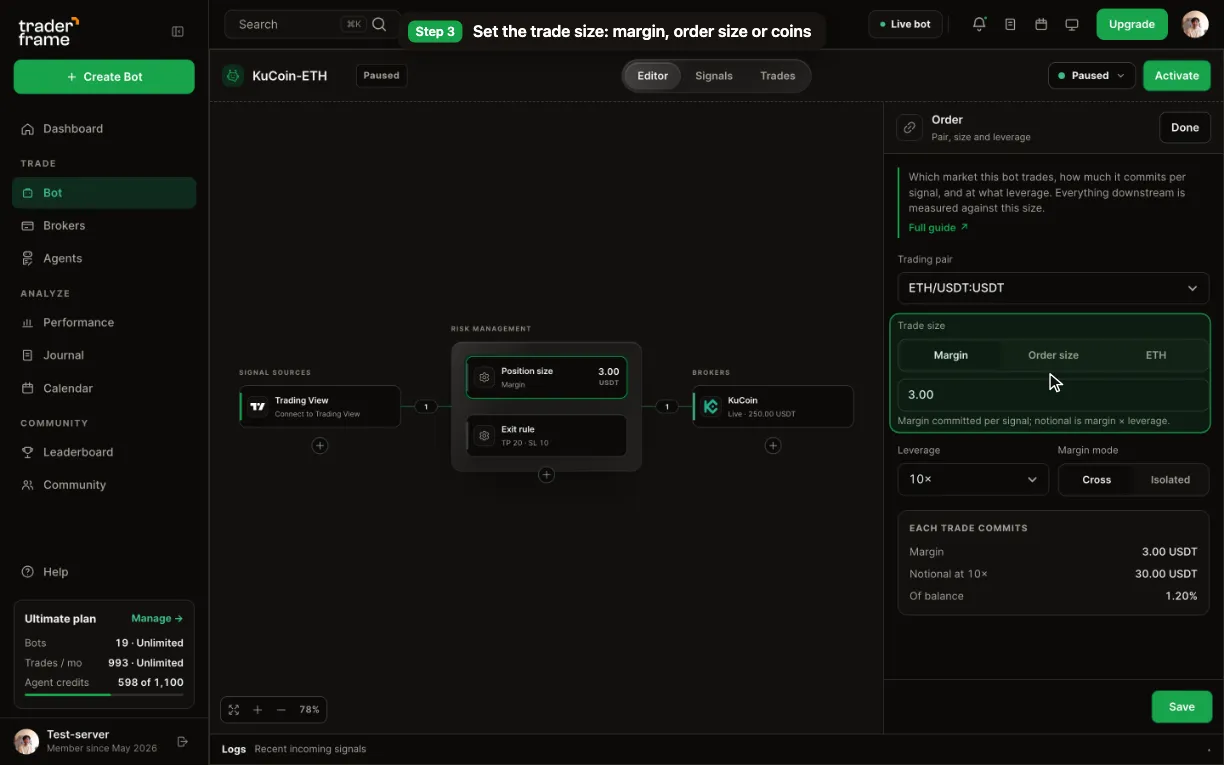Click the Exit rule gear icon

coord(485,435)
